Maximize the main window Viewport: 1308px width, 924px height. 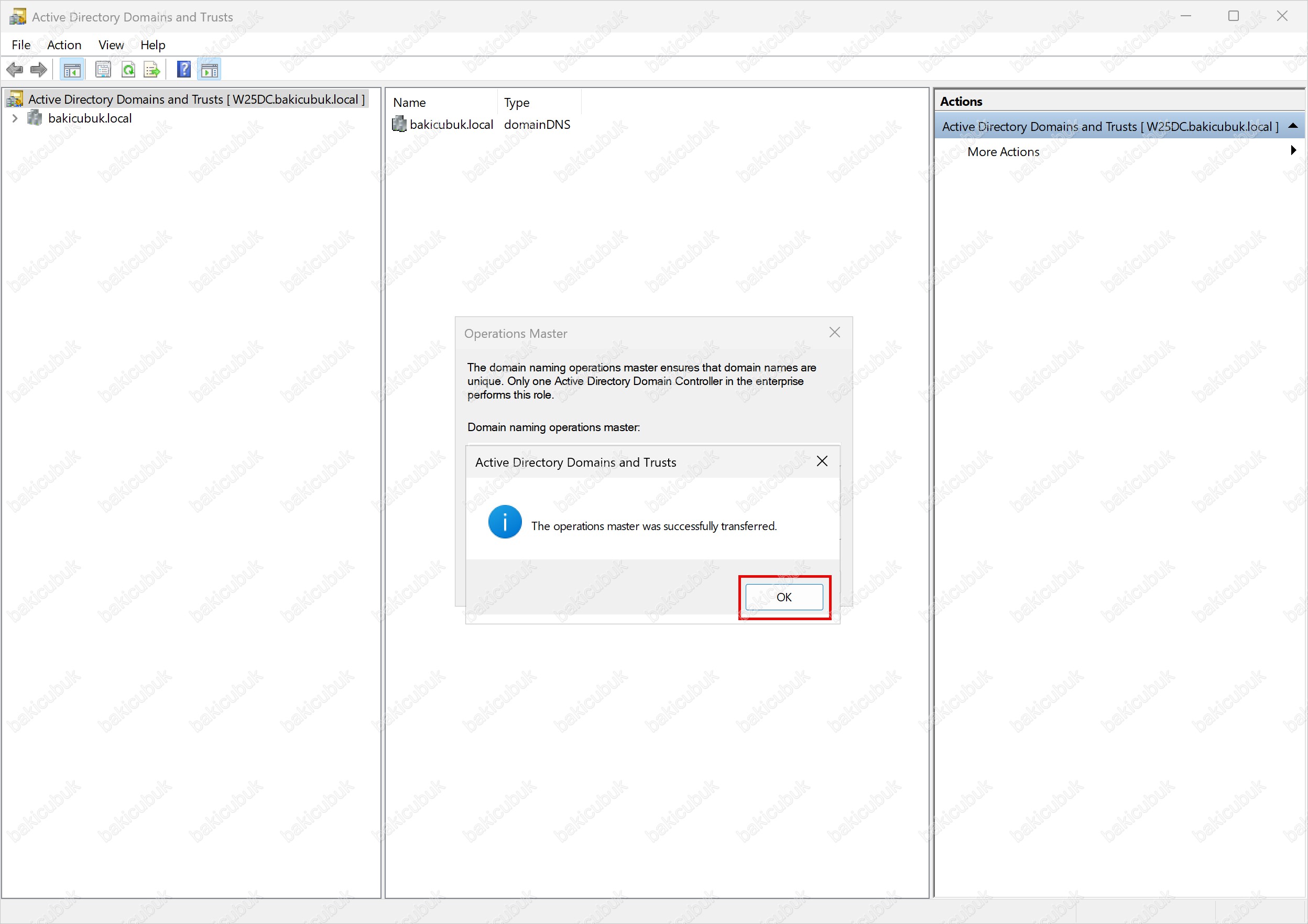(1234, 16)
